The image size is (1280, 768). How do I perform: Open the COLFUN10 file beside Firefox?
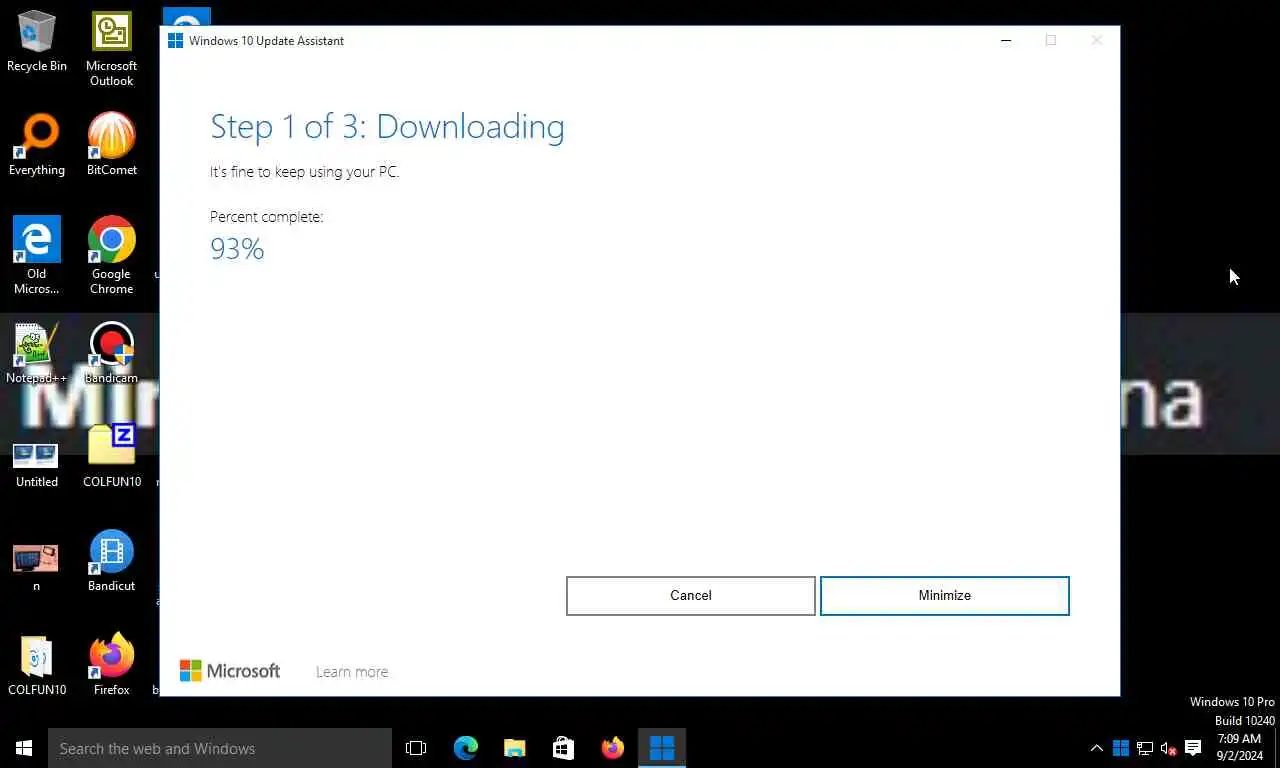37,665
